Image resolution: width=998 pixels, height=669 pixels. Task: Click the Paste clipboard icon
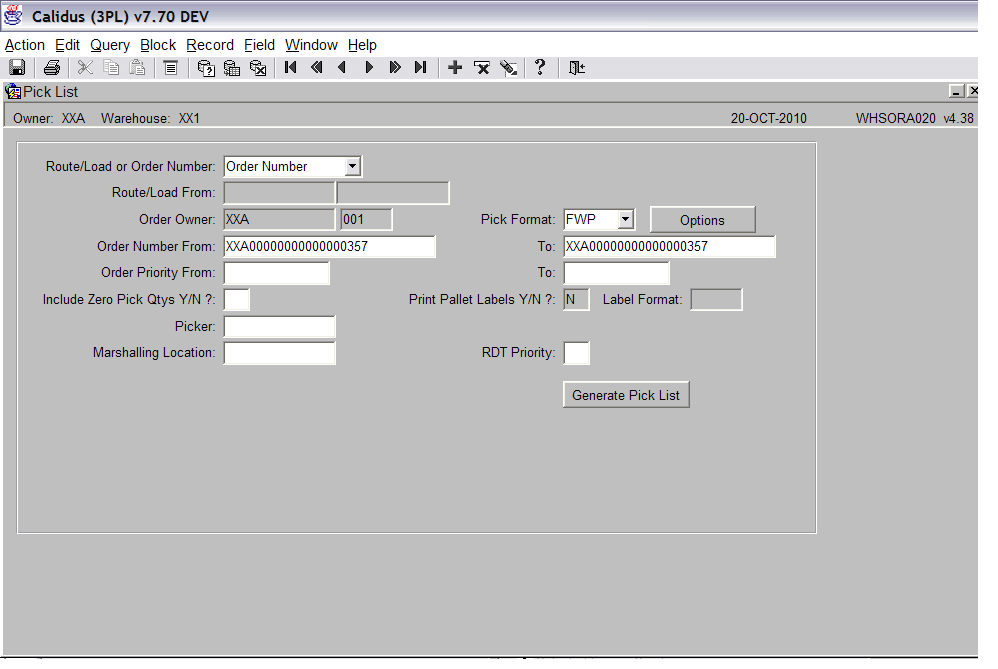137,67
